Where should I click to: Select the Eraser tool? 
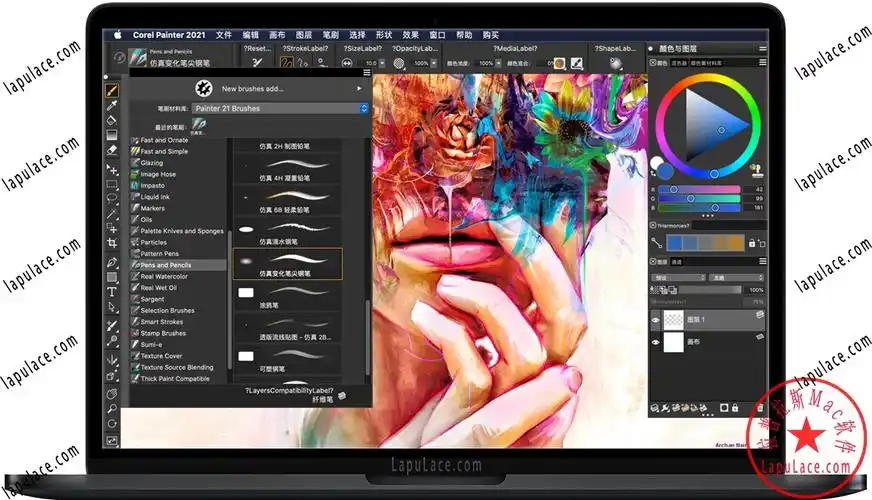(112, 150)
